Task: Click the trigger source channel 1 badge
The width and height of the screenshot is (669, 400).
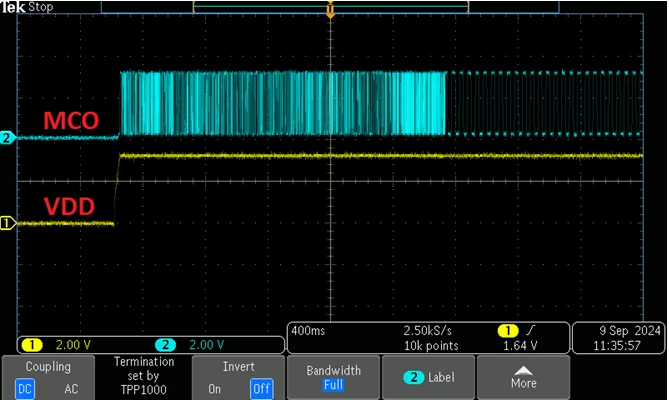Action: (x=508, y=330)
